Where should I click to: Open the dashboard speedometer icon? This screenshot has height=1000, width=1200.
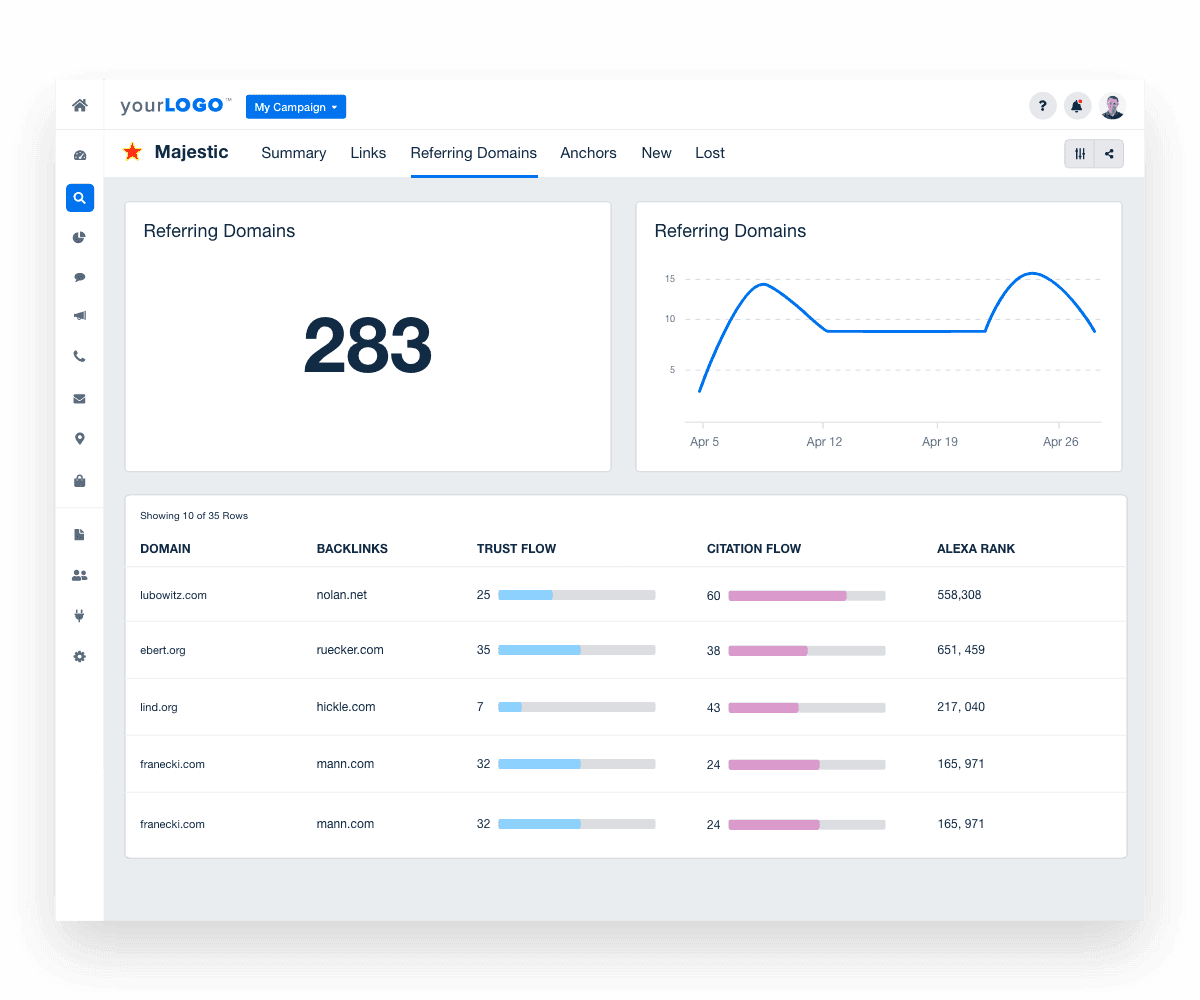tap(80, 155)
